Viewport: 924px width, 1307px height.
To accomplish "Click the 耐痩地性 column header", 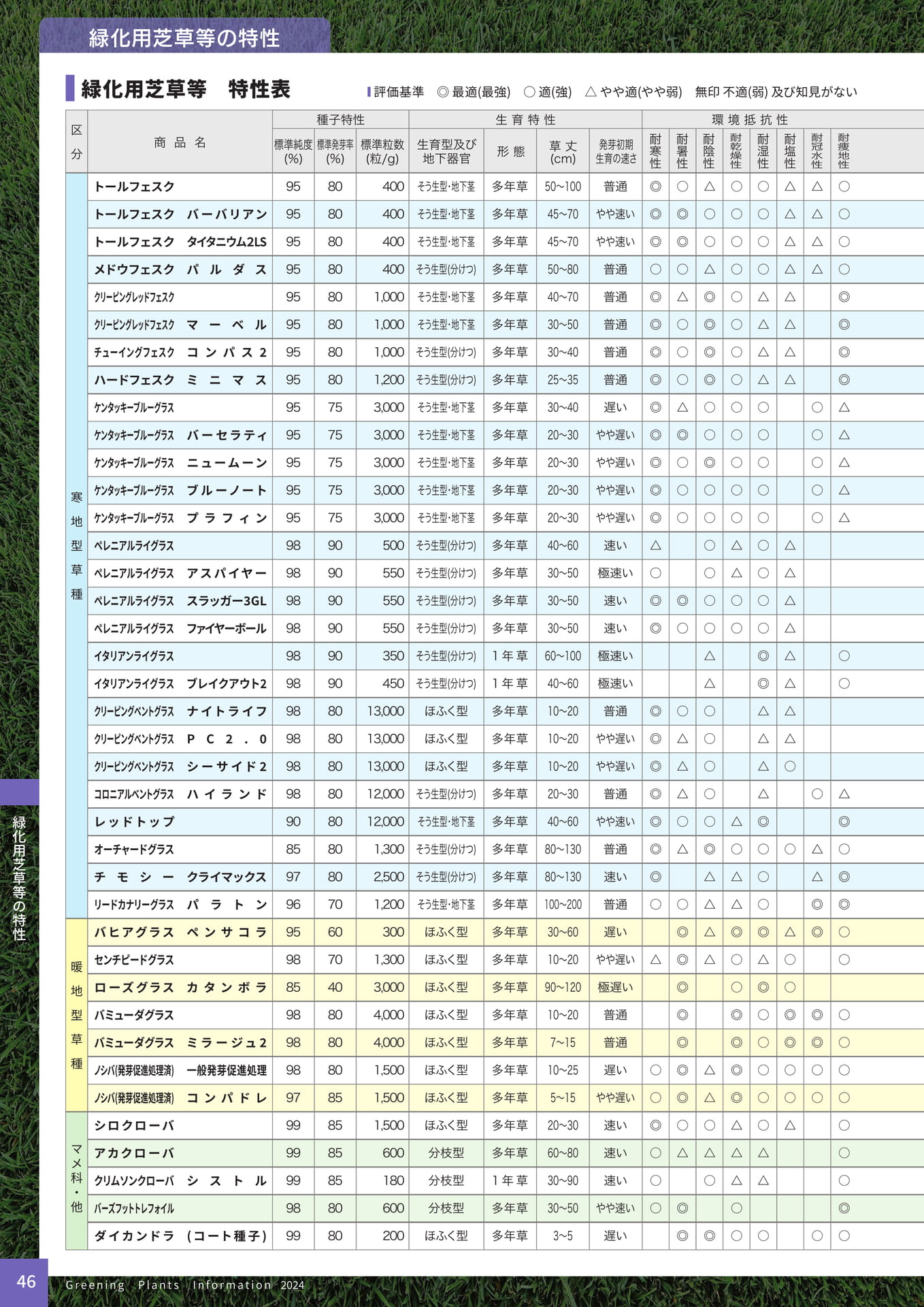I will (844, 151).
